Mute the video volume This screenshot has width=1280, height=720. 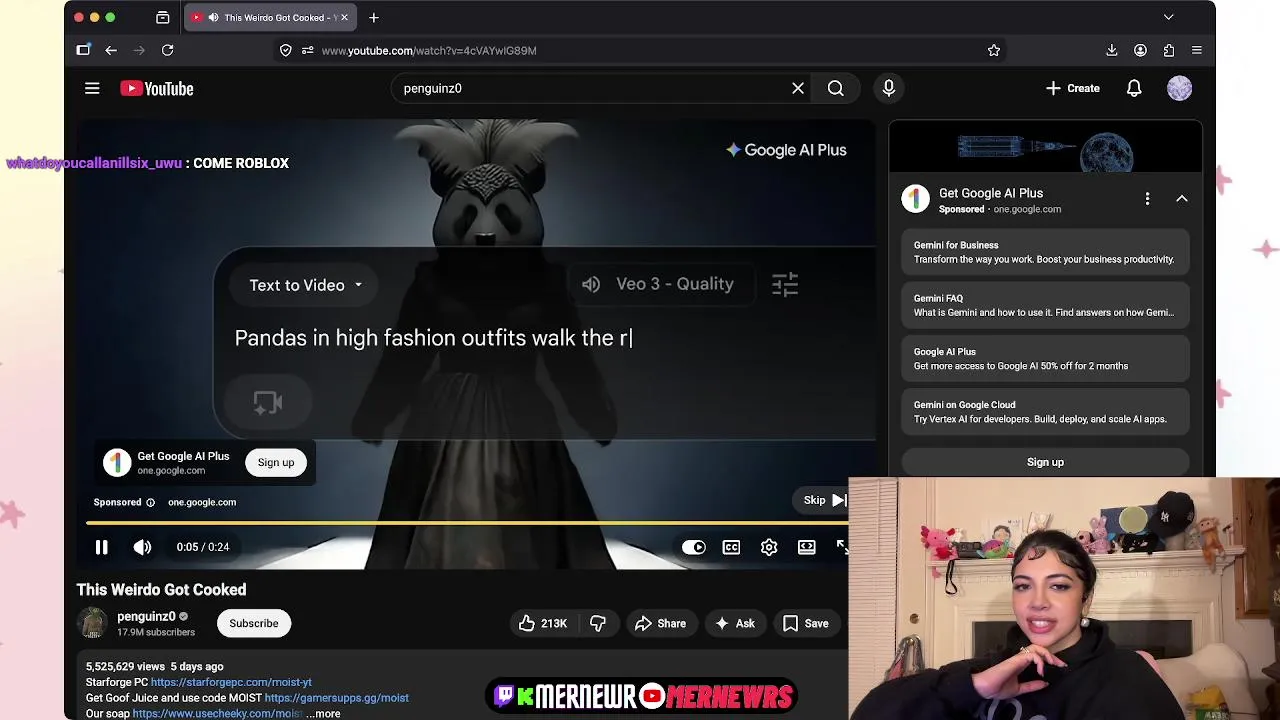(142, 547)
